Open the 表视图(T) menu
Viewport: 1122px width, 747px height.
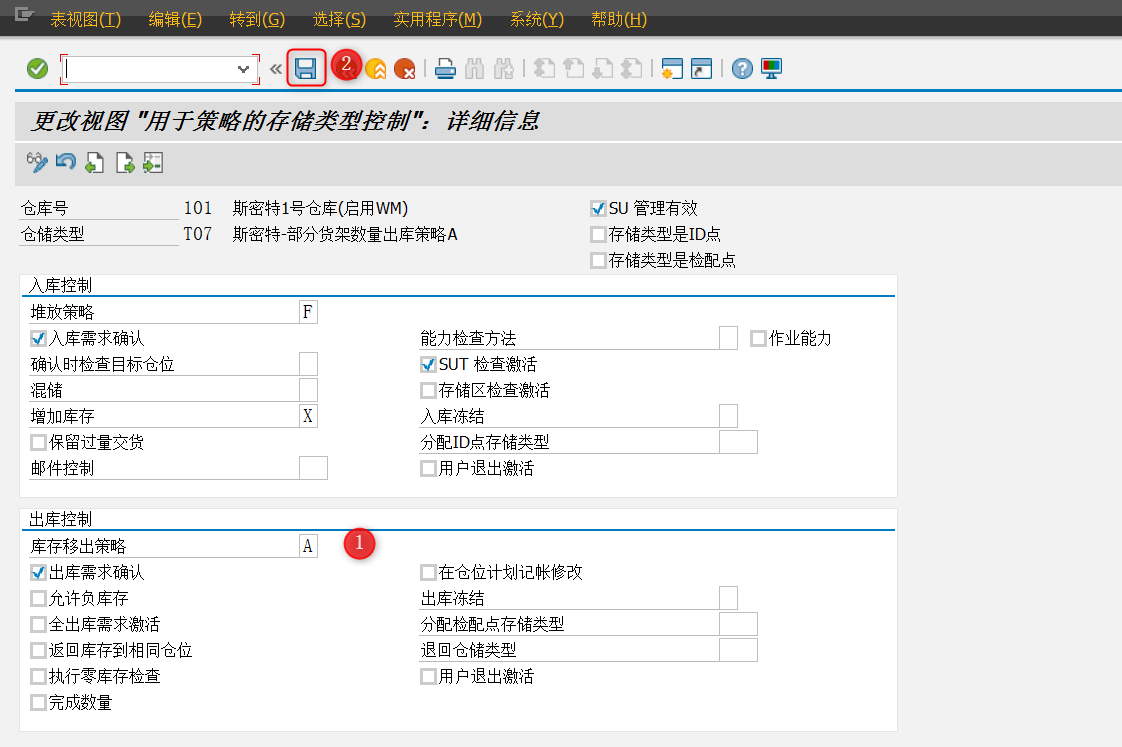click(86, 19)
